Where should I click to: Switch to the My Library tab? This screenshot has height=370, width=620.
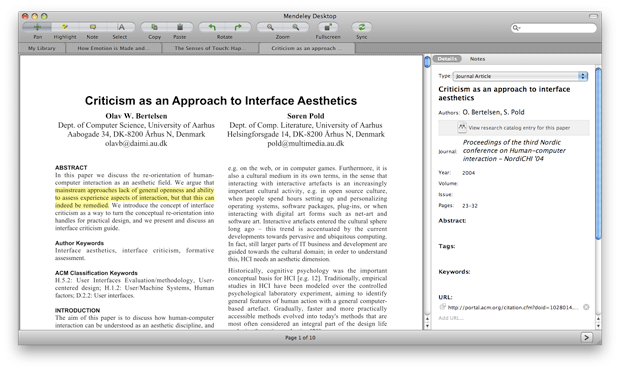tap(42, 48)
